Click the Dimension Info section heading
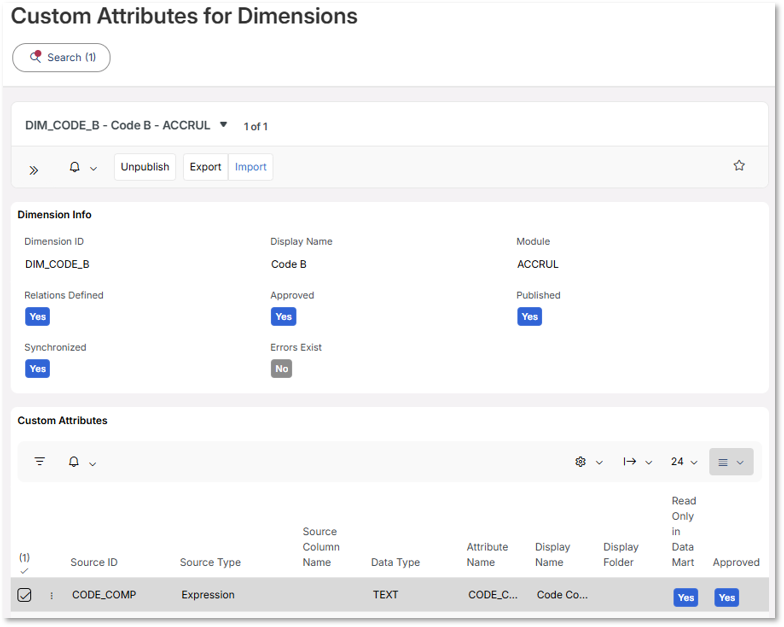Image resolution: width=784 pixels, height=627 pixels. [x=54, y=214]
